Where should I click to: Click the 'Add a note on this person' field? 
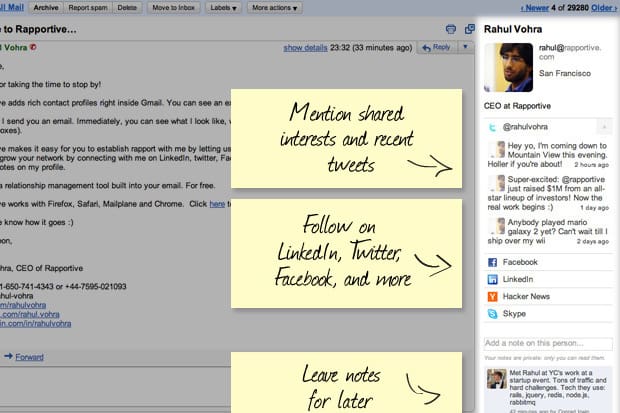[x=547, y=344]
